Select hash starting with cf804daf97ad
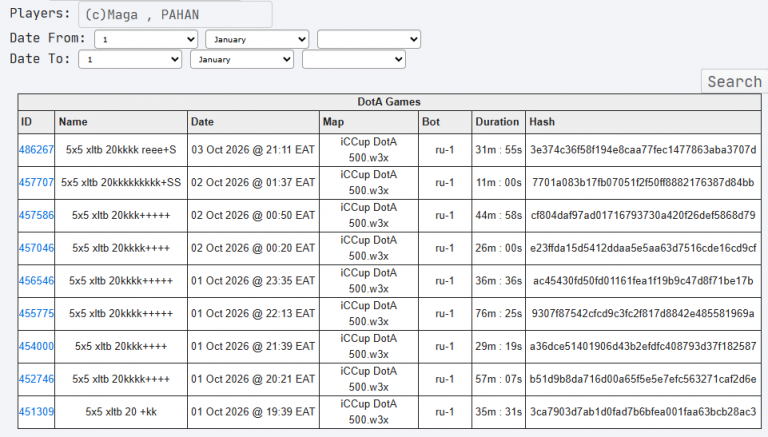 coord(643,215)
